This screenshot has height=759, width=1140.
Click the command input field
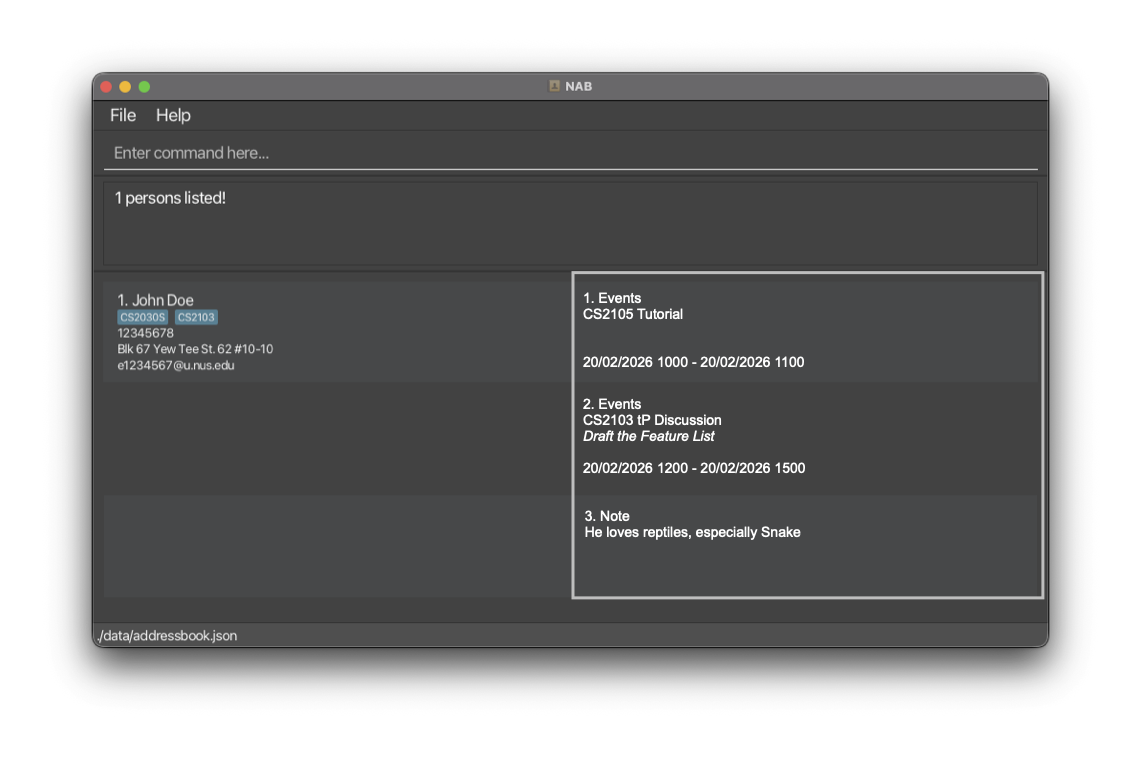(570, 153)
